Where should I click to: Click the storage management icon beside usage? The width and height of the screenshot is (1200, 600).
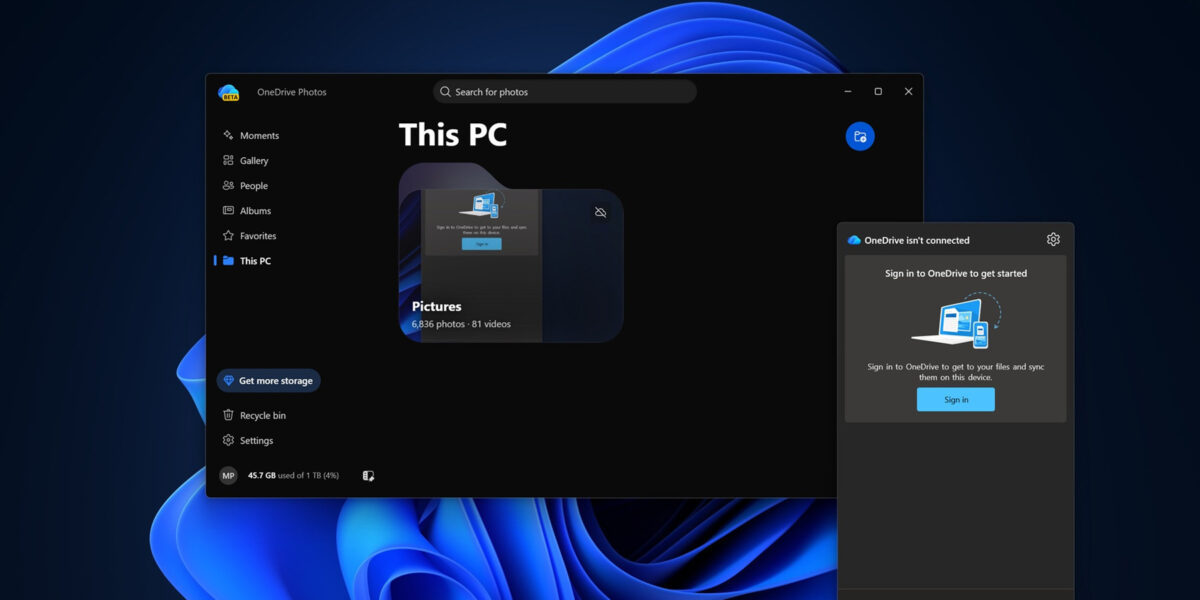pos(368,476)
